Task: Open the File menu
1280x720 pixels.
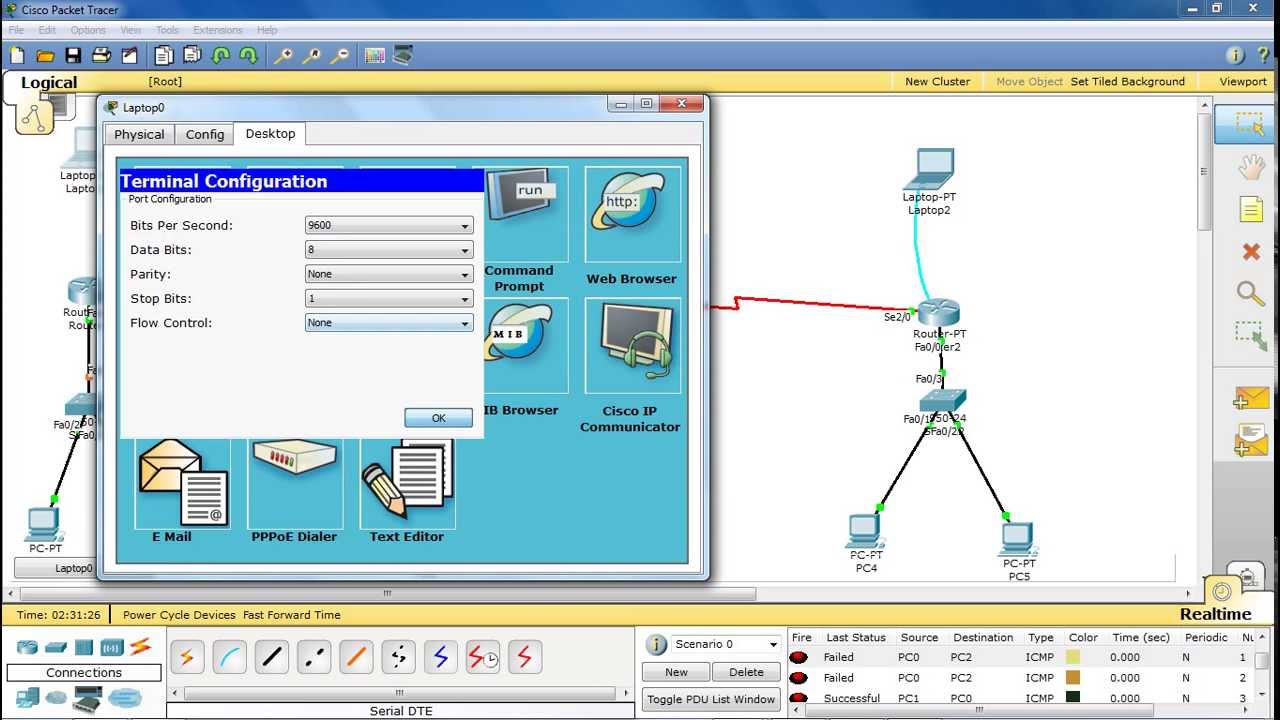Action: (16, 30)
